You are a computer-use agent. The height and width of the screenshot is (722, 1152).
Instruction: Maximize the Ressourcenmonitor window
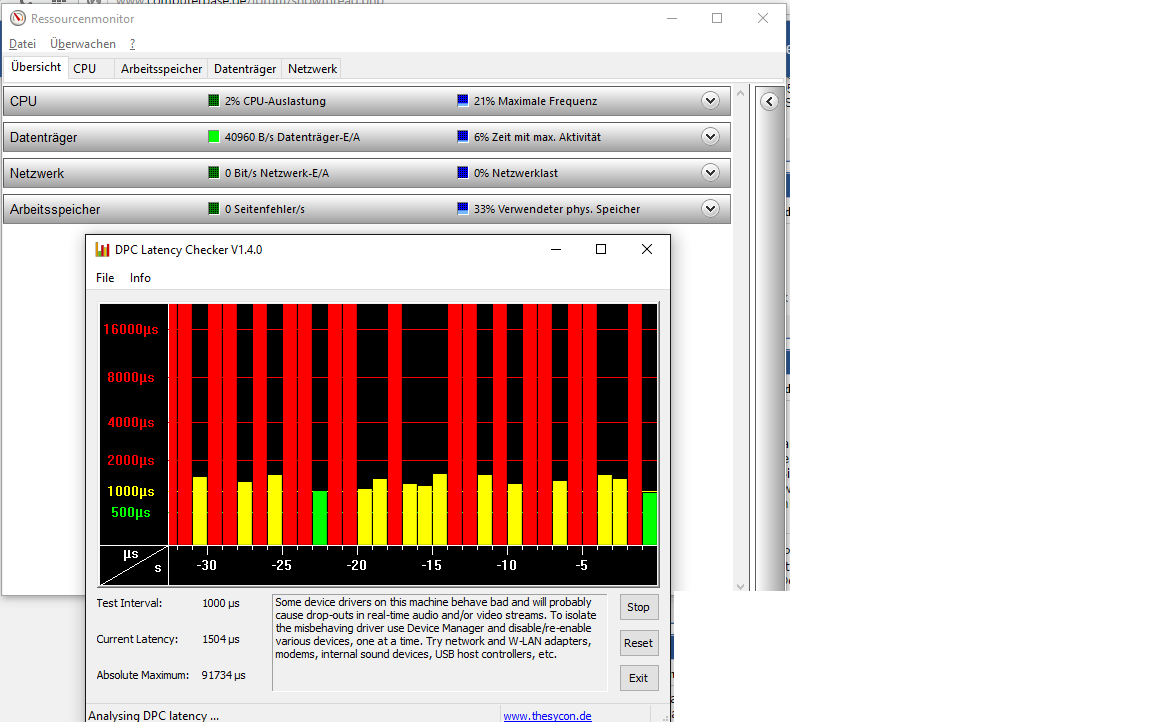tap(717, 18)
